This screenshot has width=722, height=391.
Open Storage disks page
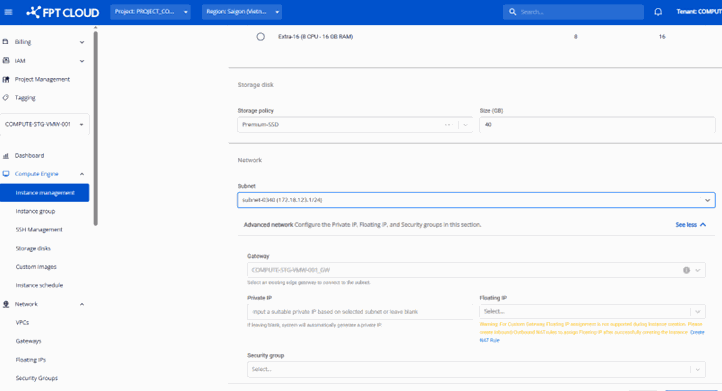pyautogui.click(x=33, y=249)
